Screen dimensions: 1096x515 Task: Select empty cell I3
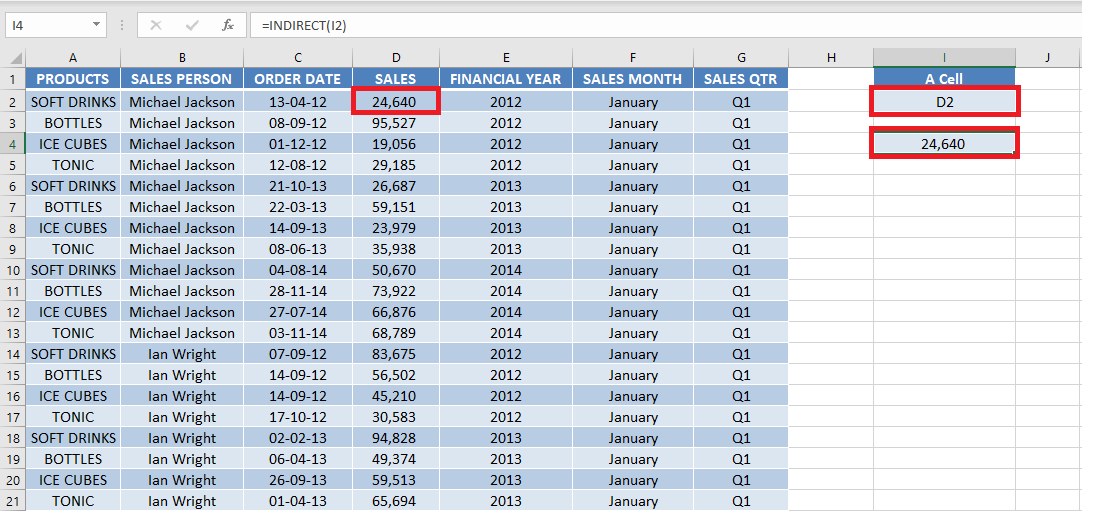click(944, 123)
